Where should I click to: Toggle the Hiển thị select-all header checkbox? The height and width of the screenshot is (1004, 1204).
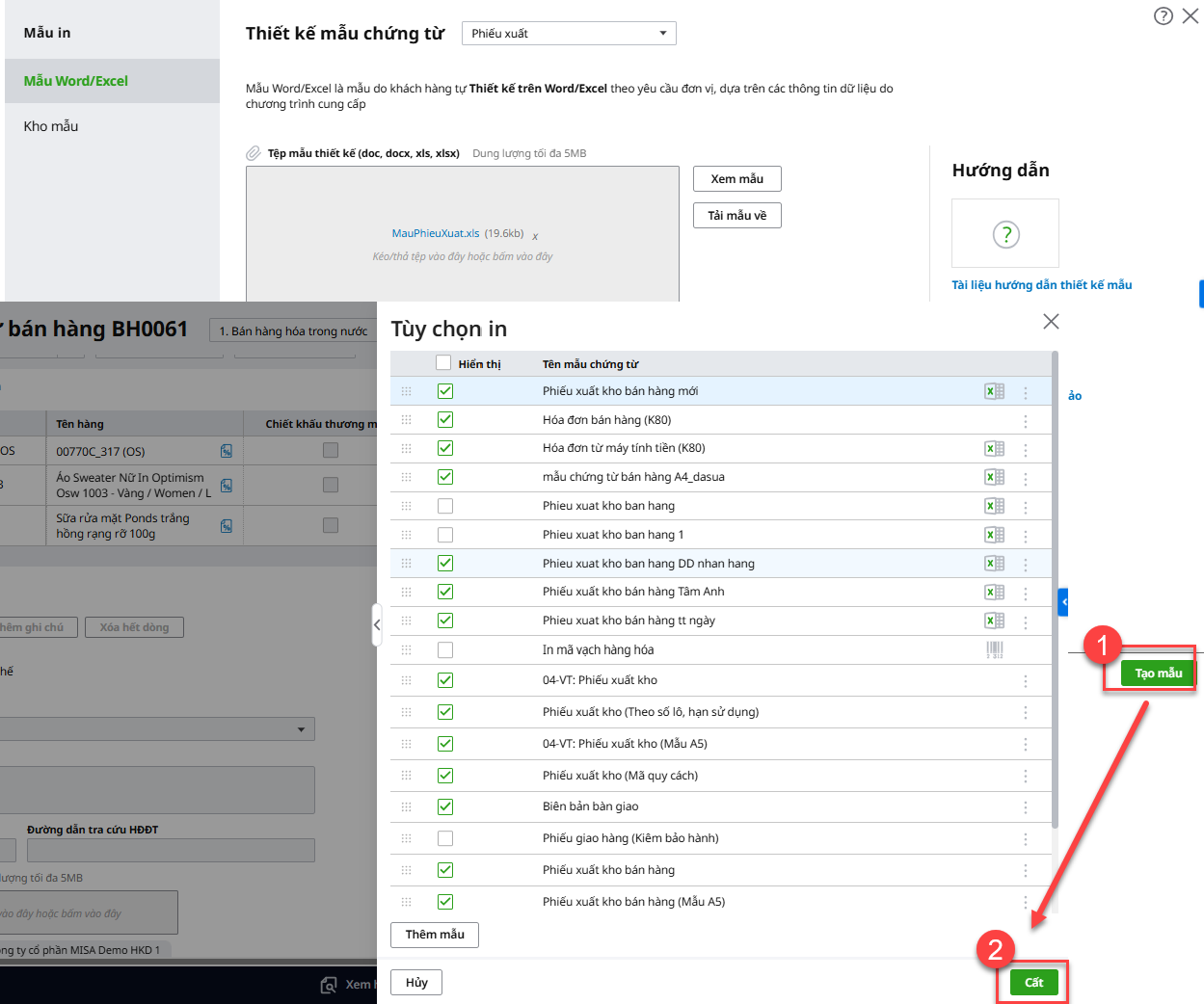(x=443, y=363)
